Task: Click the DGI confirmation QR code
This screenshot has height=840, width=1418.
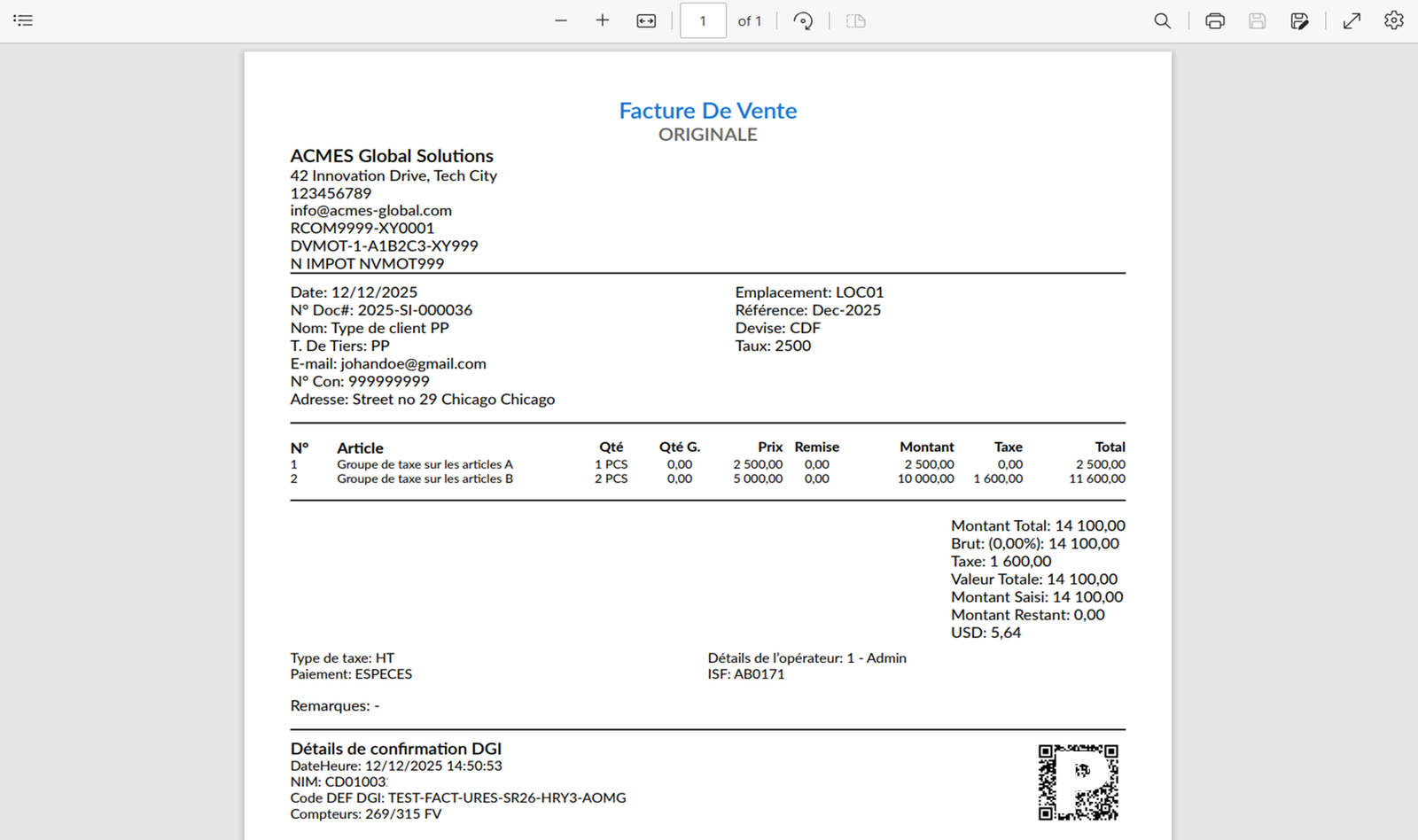Action: tap(1078, 782)
